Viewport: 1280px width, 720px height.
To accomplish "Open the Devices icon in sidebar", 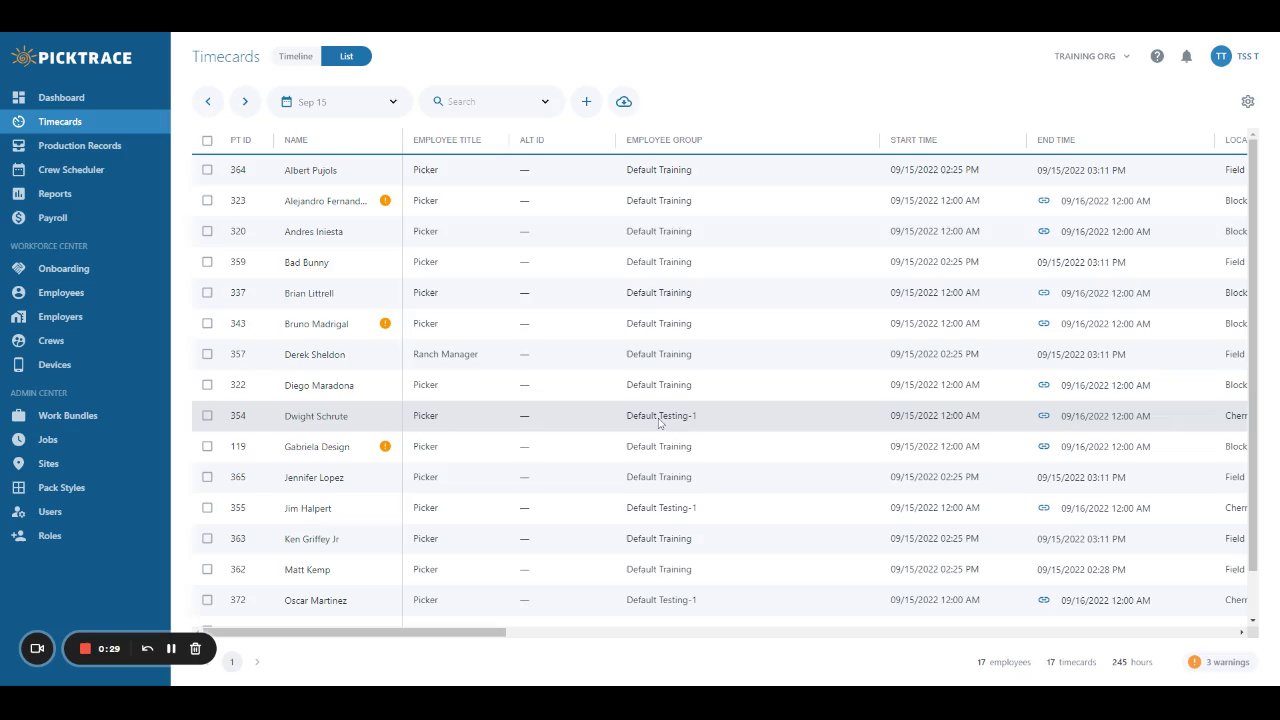I will click(x=18, y=364).
